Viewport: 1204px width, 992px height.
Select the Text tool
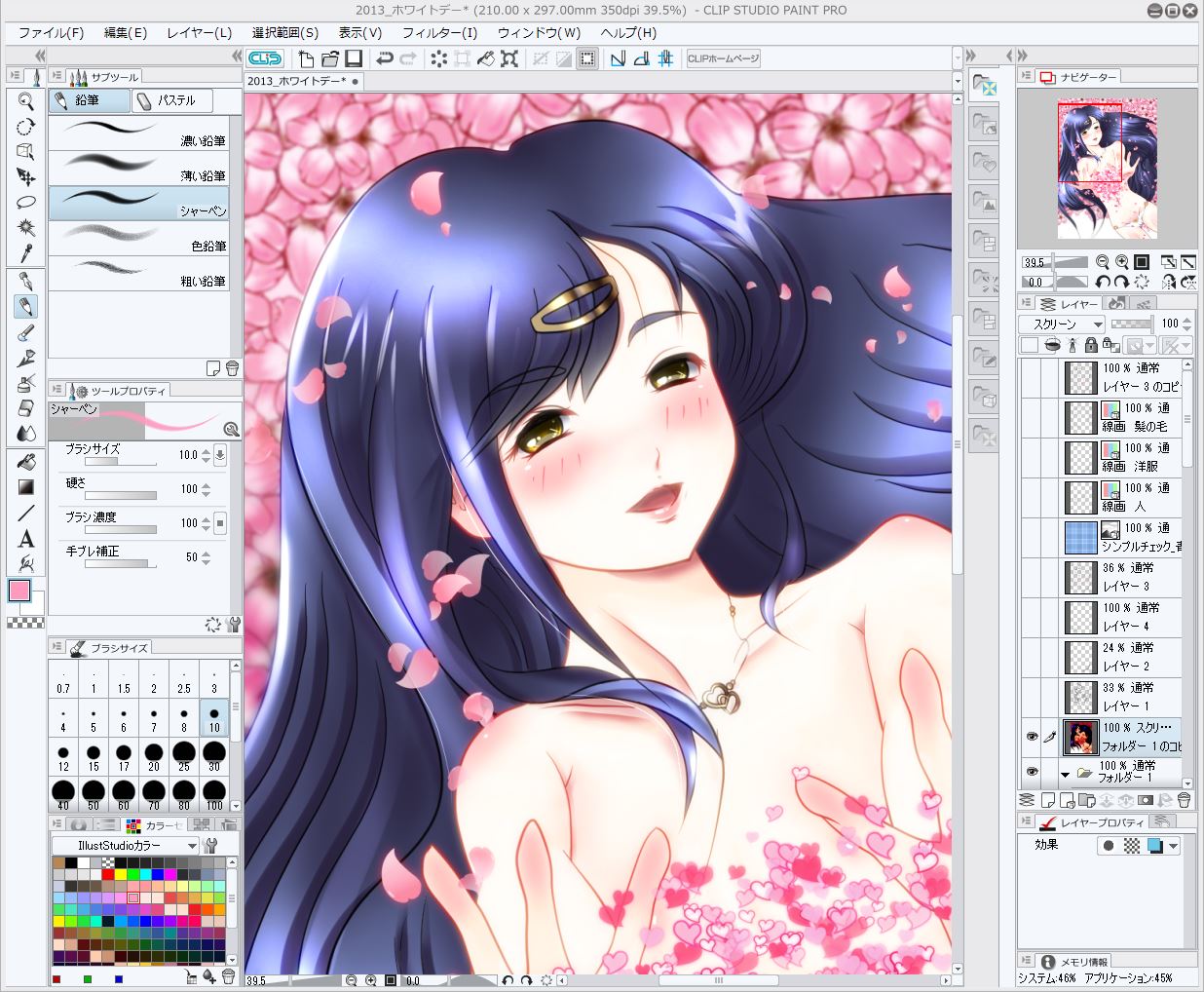point(26,537)
